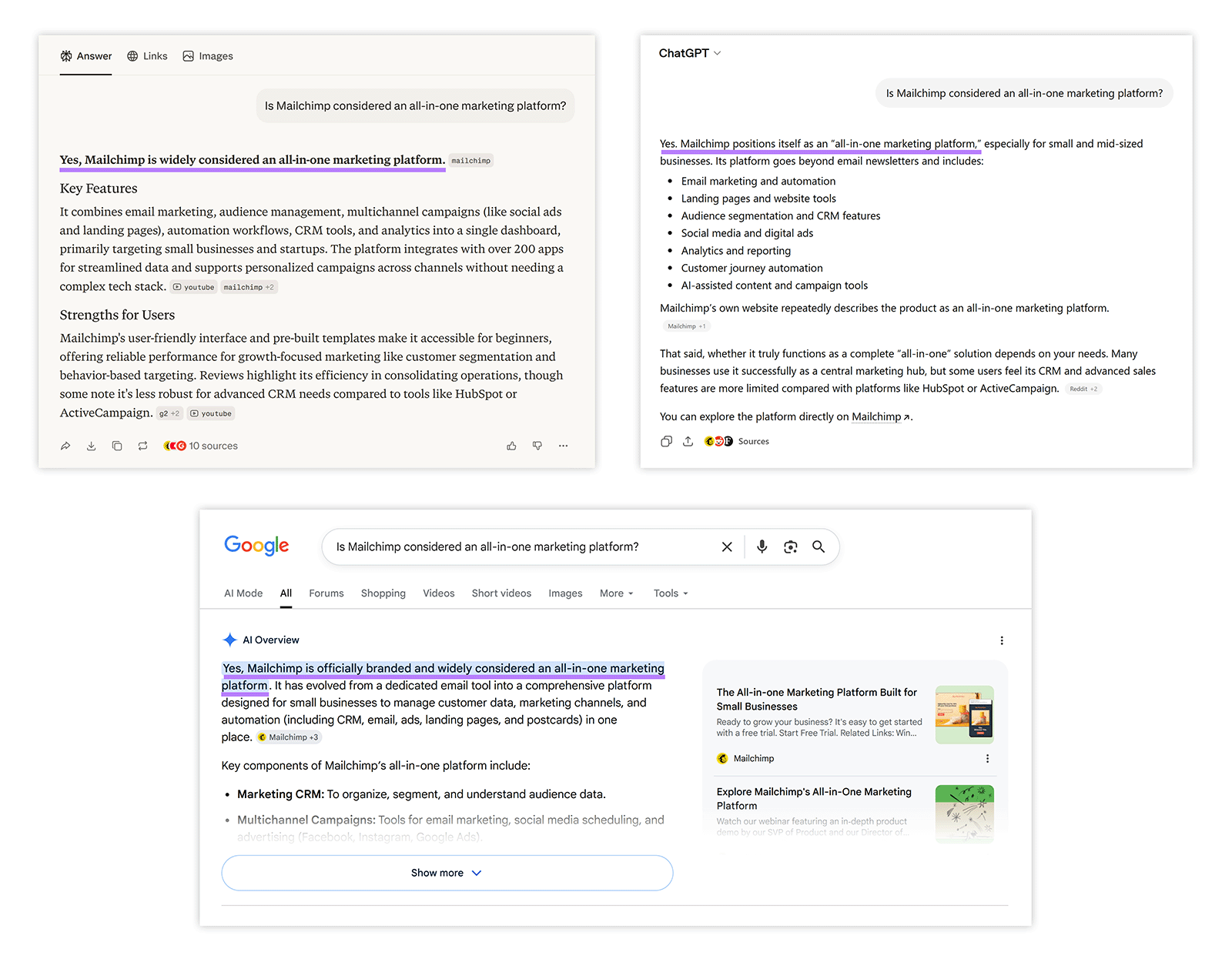Click the Google magnifier search icon
Viewport: 1232px width, 959px height.
[x=819, y=546]
